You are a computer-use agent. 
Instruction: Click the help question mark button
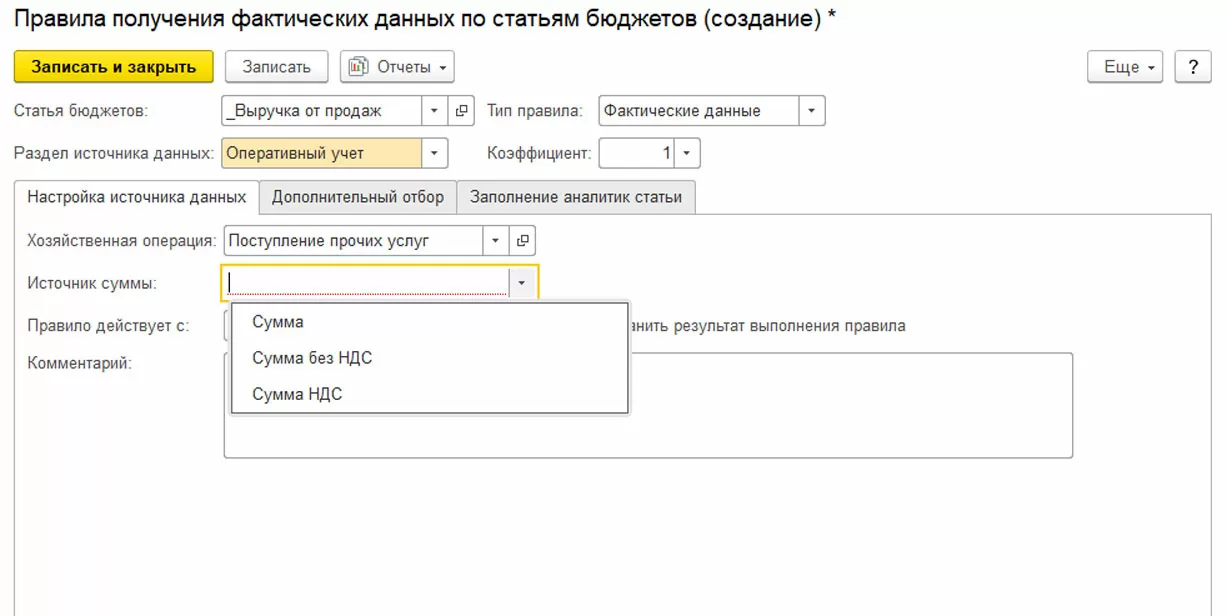coord(1192,67)
